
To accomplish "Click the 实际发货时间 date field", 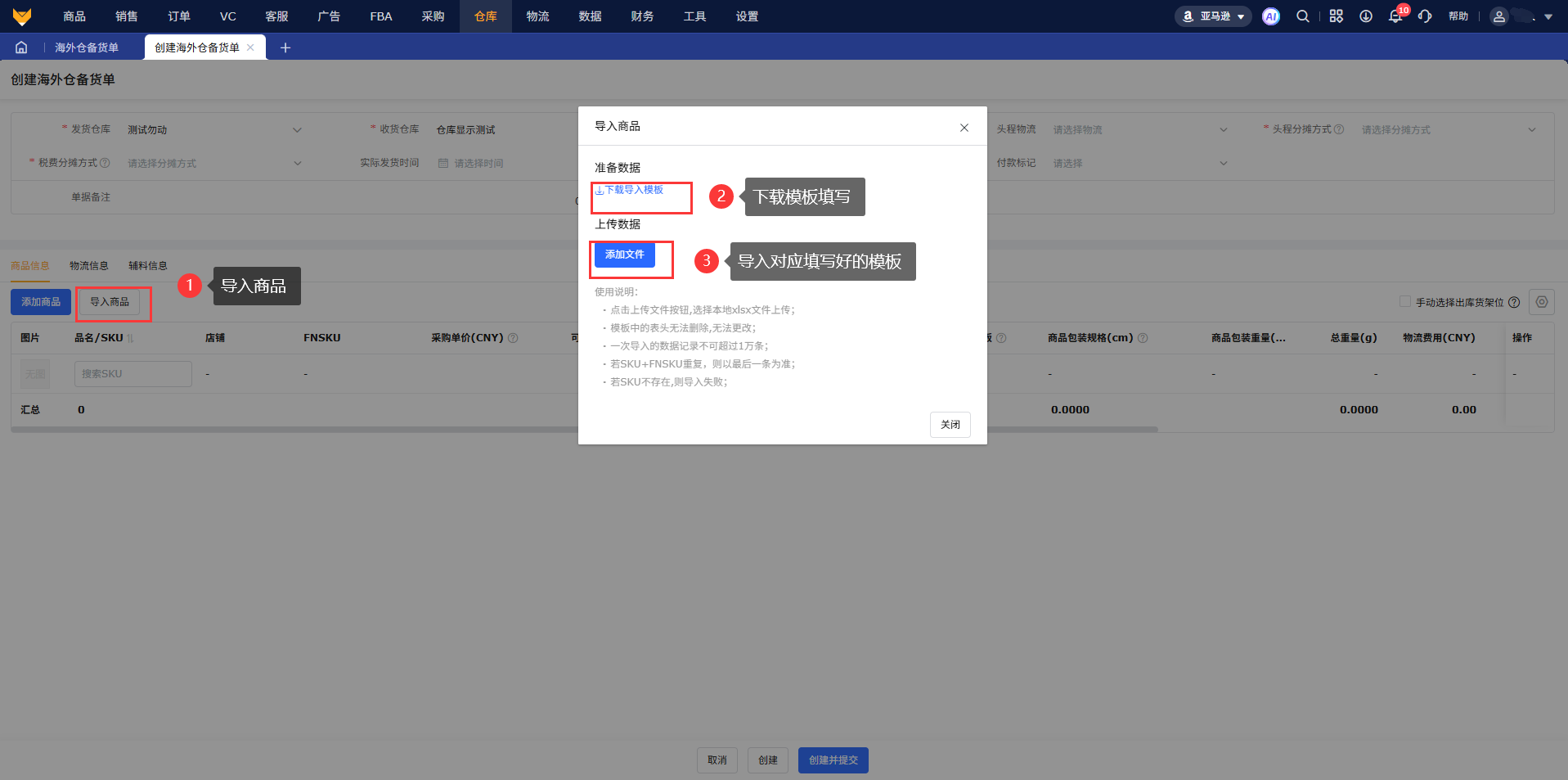I will [505, 163].
